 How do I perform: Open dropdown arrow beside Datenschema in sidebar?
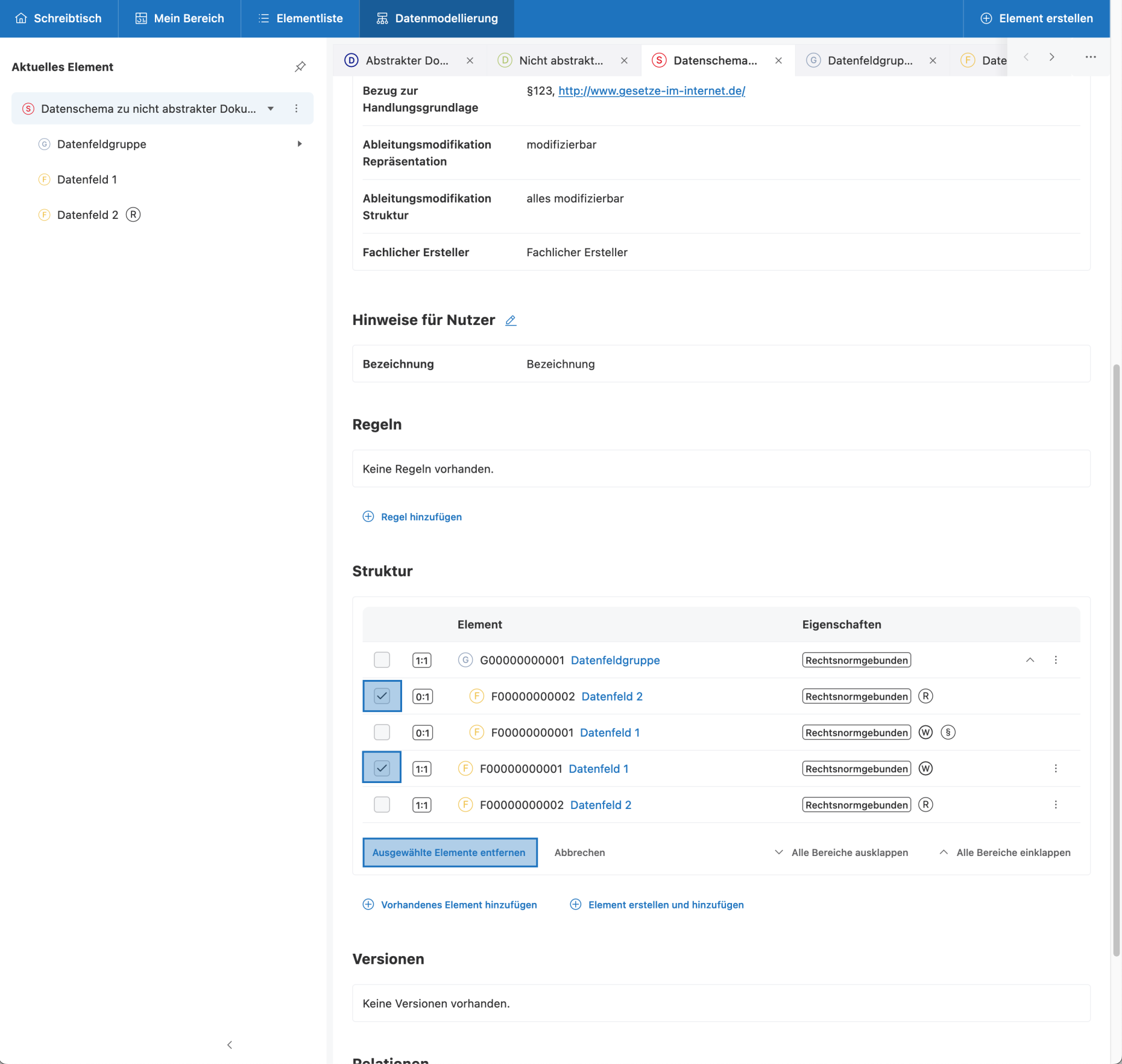pos(271,109)
